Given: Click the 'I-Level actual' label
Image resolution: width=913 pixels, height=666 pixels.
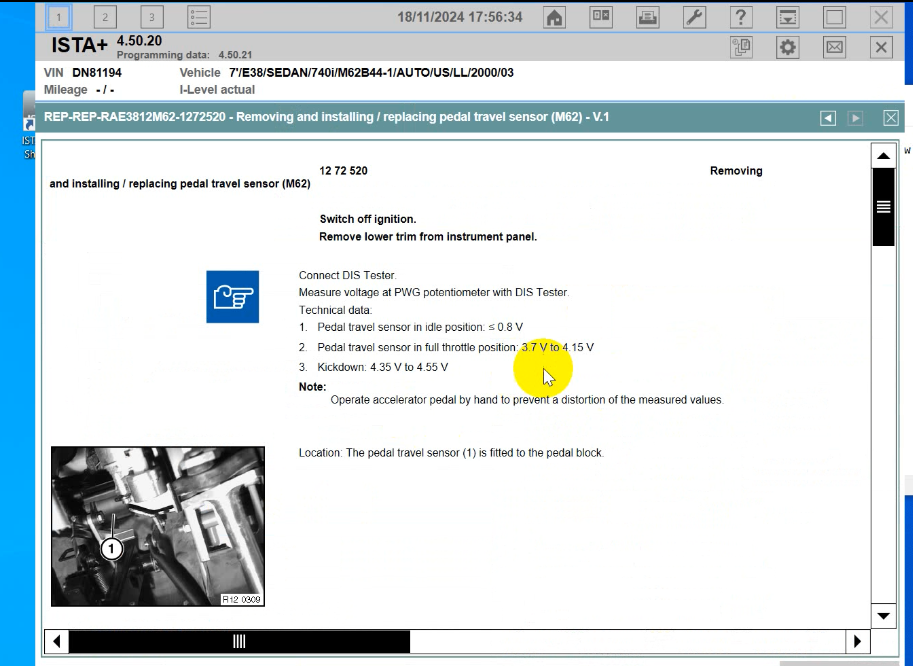Looking at the screenshot, I should 217,90.
